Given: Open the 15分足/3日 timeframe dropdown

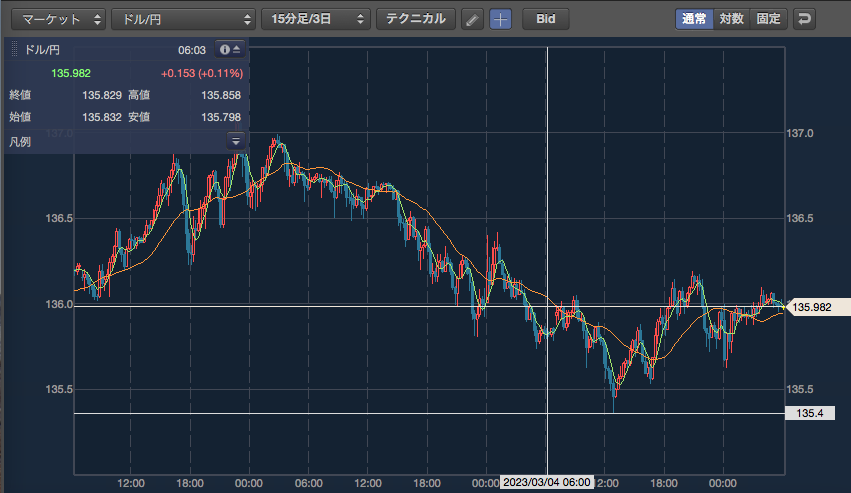Looking at the screenshot, I should [x=316, y=19].
